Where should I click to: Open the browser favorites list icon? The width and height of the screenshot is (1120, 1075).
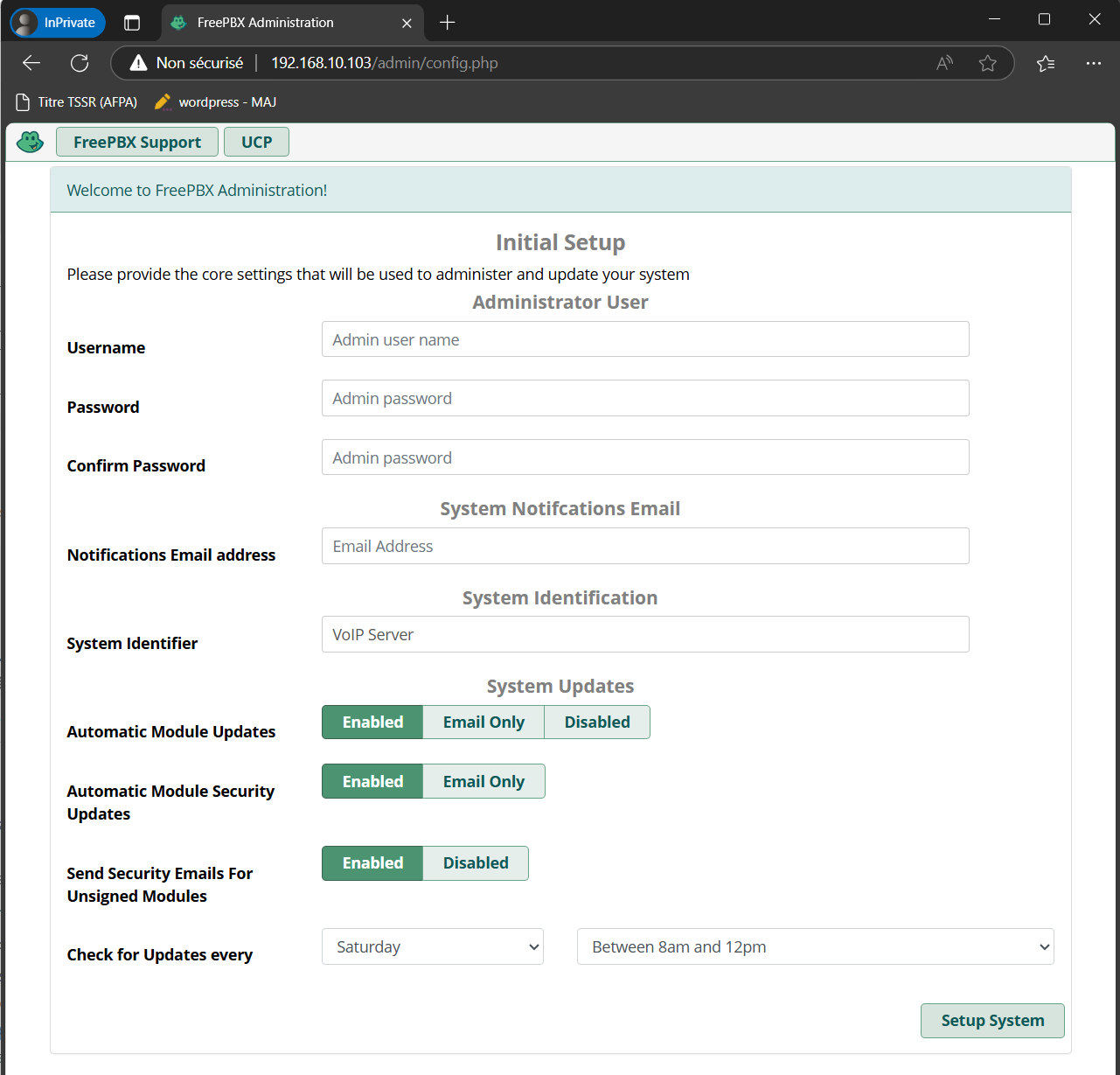coord(1045,63)
